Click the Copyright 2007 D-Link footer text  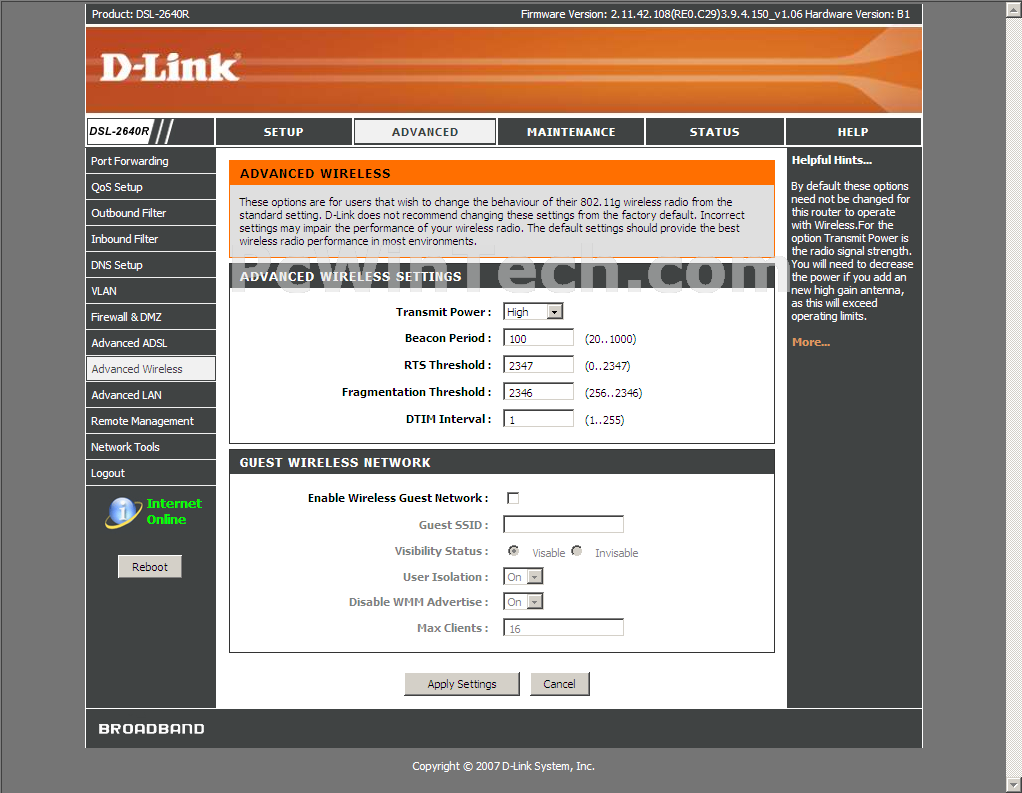[x=503, y=766]
